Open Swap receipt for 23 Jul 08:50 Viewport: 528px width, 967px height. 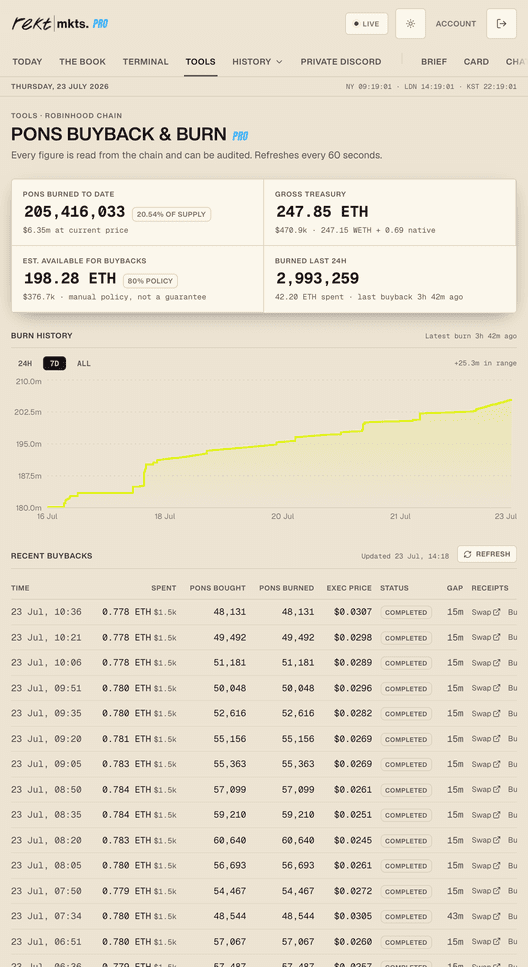(x=486, y=789)
